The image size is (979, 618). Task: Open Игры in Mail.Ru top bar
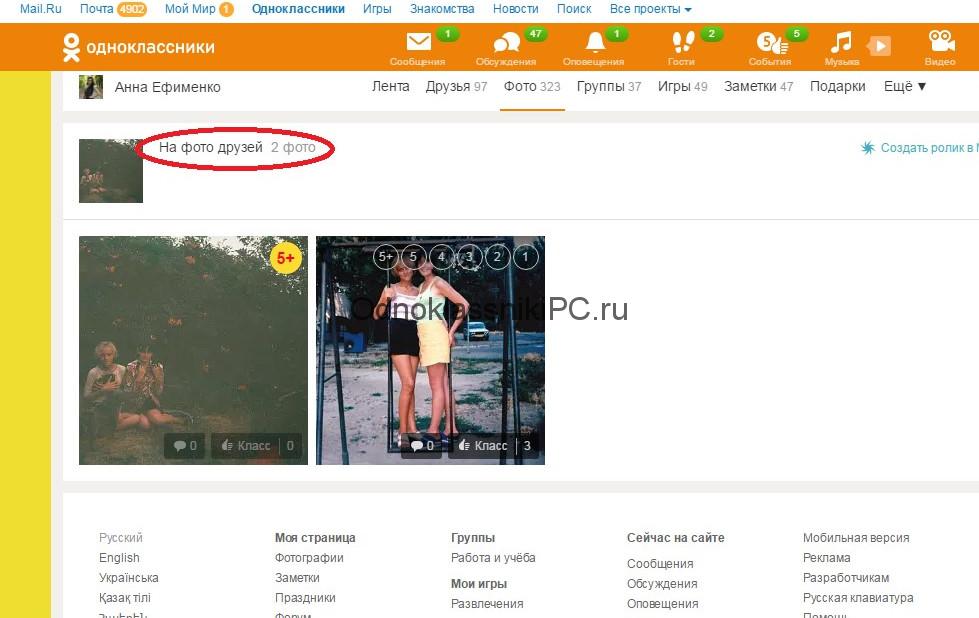[x=377, y=9]
